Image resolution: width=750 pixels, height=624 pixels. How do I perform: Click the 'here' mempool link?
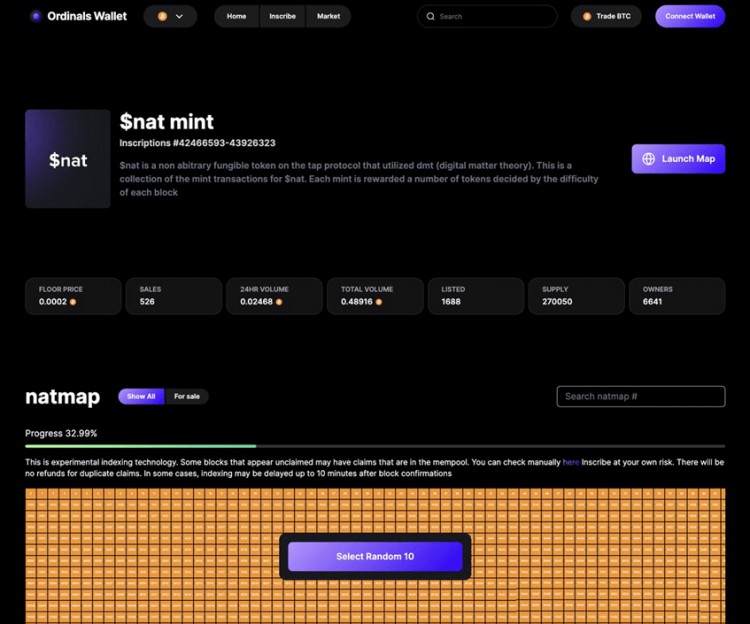tap(571, 462)
